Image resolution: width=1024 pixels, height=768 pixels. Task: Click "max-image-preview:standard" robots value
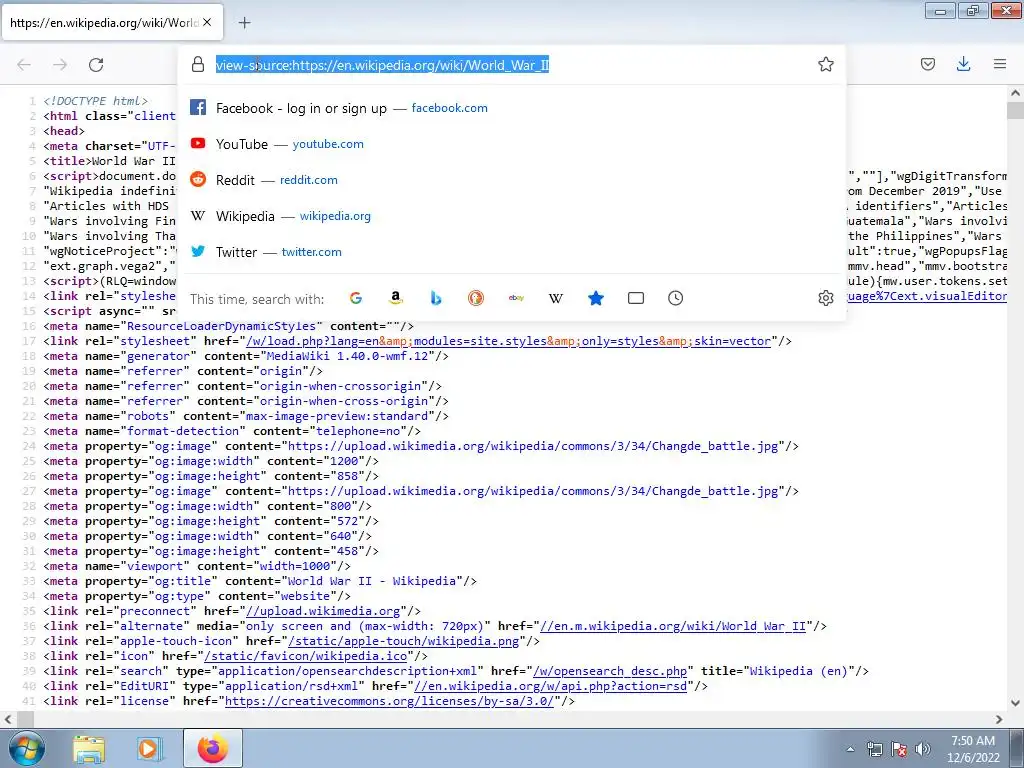(x=337, y=416)
